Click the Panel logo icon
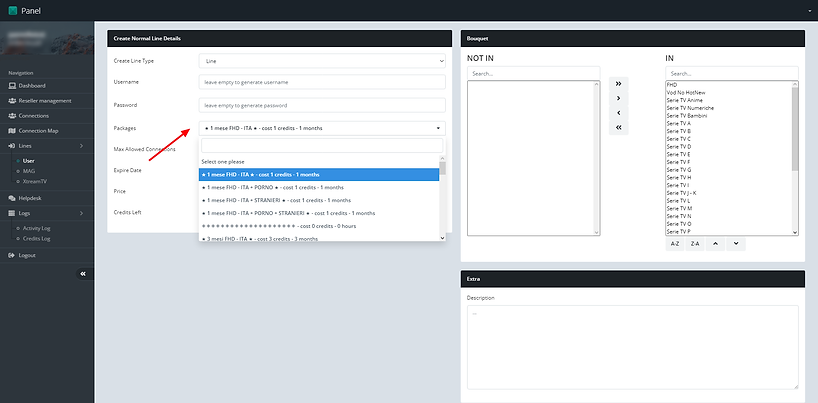 [x=13, y=10]
